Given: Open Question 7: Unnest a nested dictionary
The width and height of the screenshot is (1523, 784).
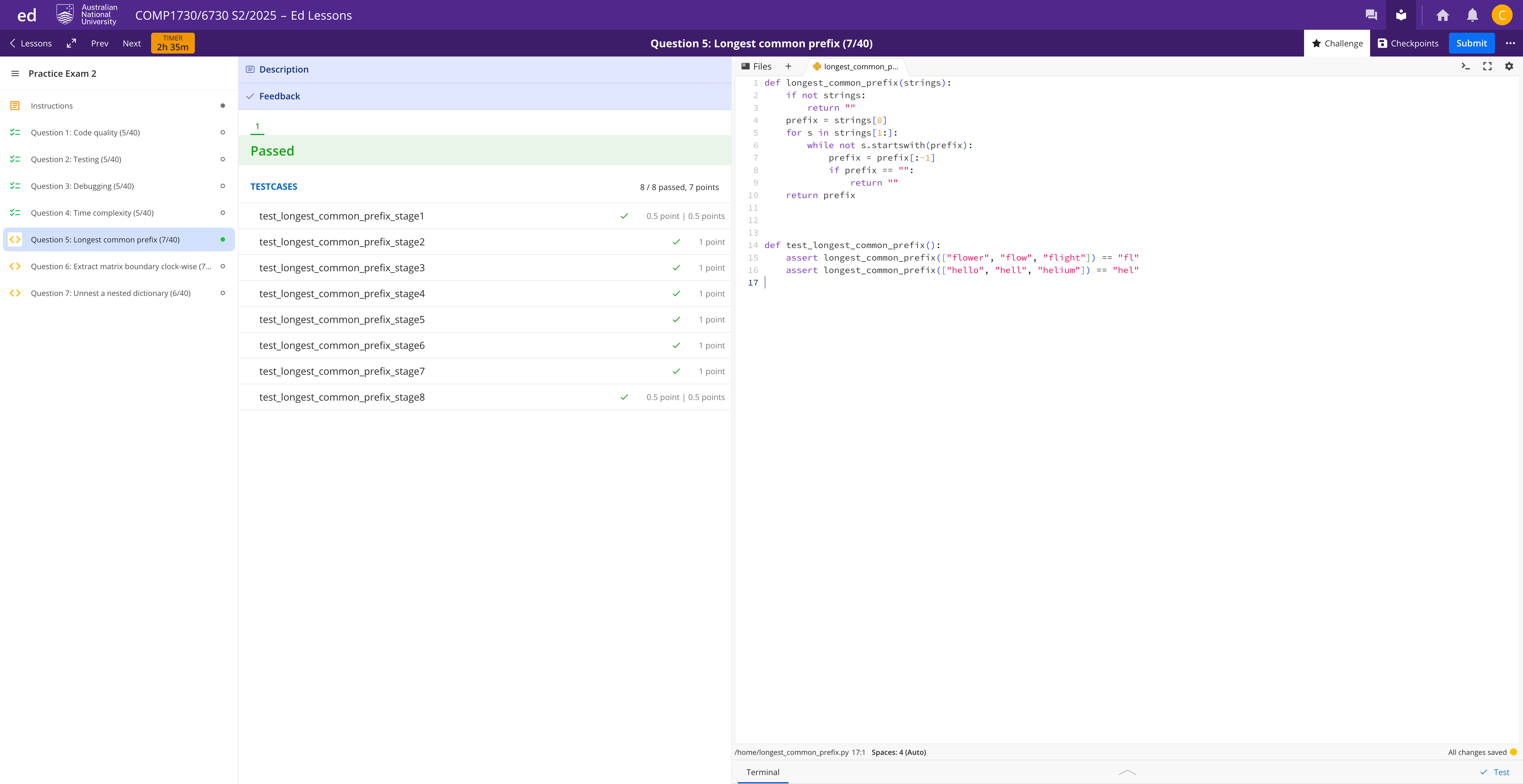Looking at the screenshot, I should coord(118,293).
